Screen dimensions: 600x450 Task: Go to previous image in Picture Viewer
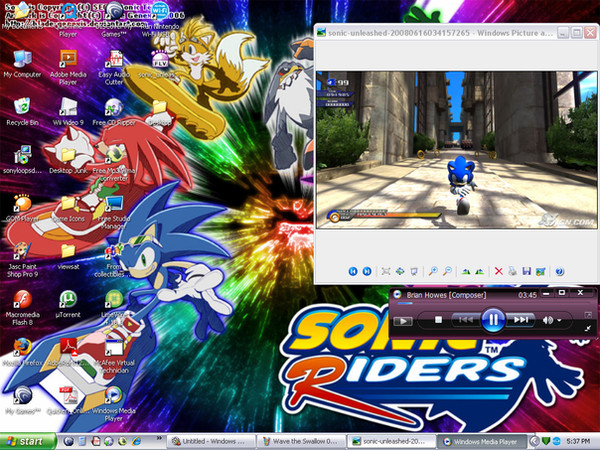pyautogui.click(x=353, y=271)
